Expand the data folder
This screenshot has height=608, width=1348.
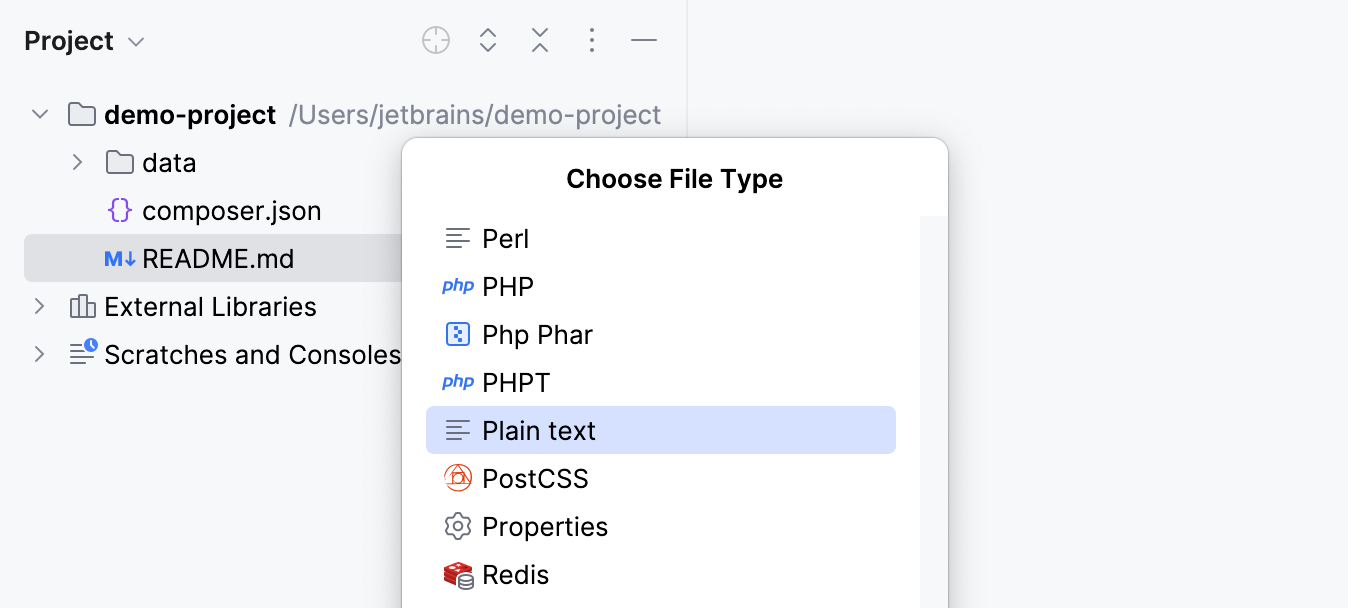pos(77,162)
